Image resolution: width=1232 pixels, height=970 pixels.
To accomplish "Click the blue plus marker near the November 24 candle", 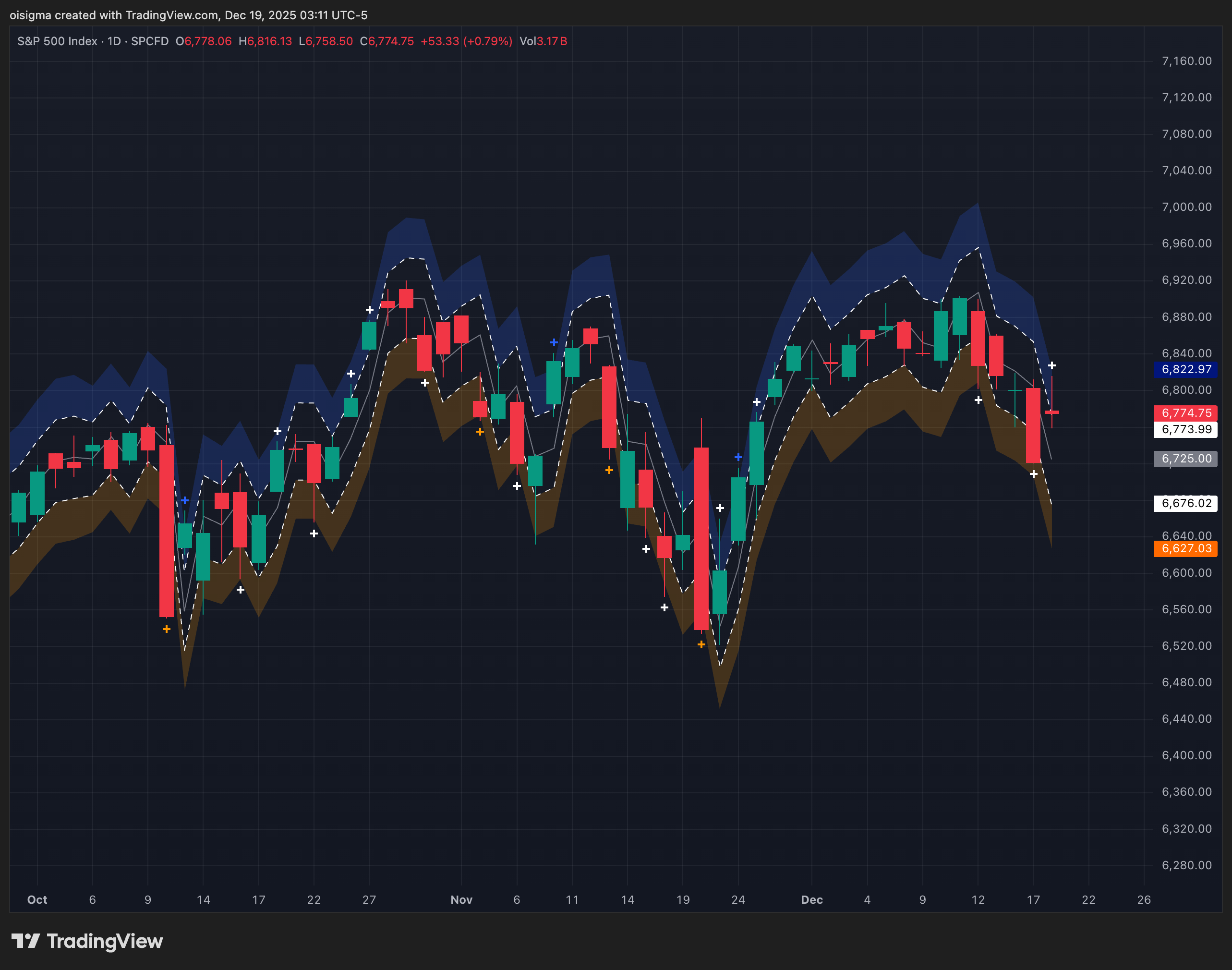I will 738,457.
